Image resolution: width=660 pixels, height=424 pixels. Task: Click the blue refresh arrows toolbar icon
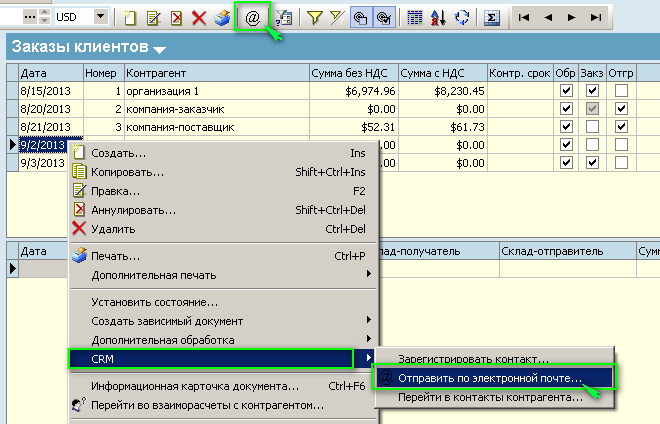click(462, 18)
